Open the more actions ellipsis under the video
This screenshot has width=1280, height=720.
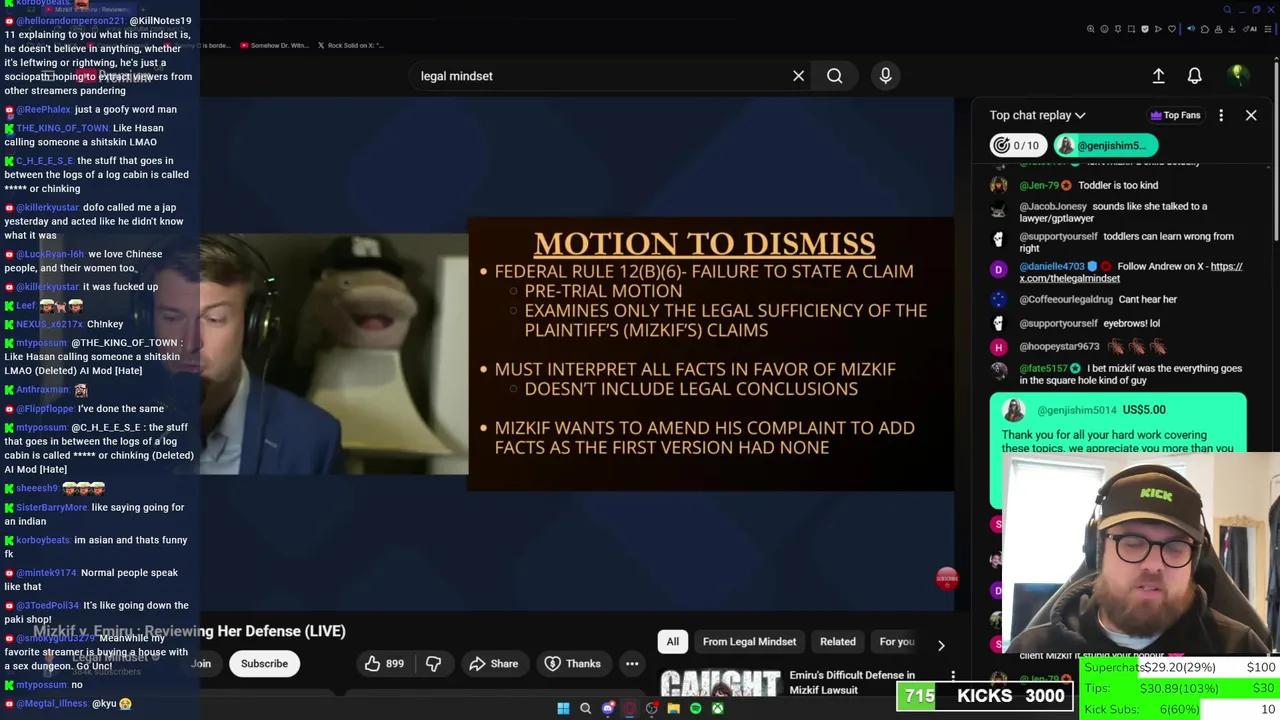[632, 664]
